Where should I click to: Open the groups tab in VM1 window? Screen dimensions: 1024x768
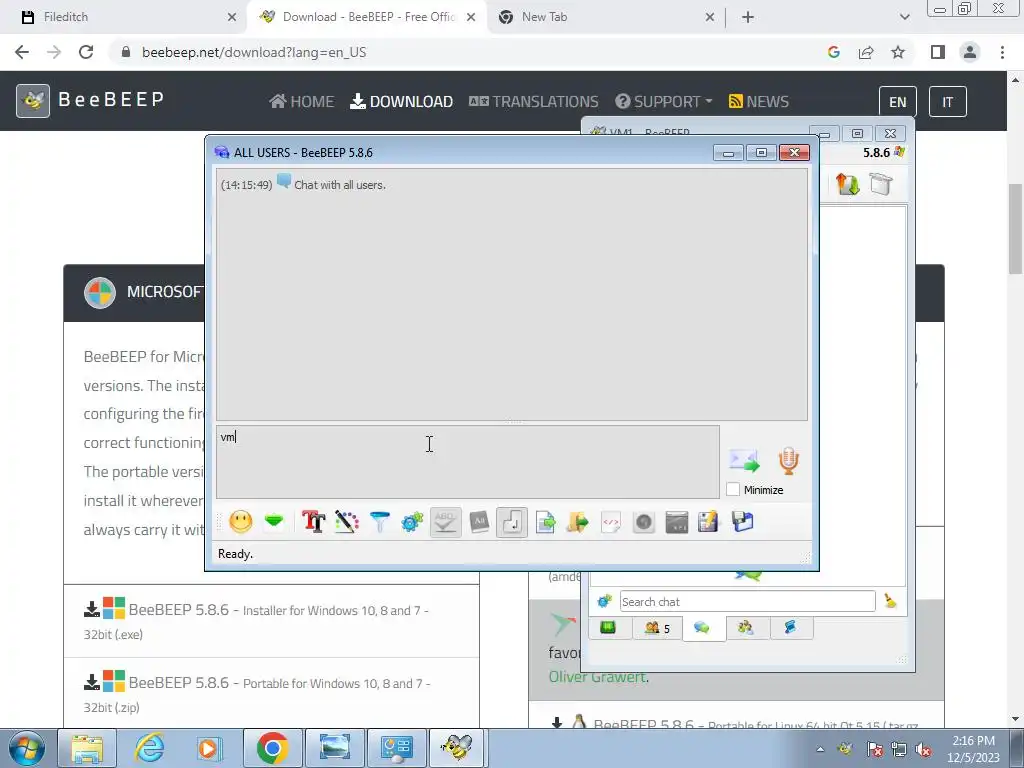click(x=746, y=628)
